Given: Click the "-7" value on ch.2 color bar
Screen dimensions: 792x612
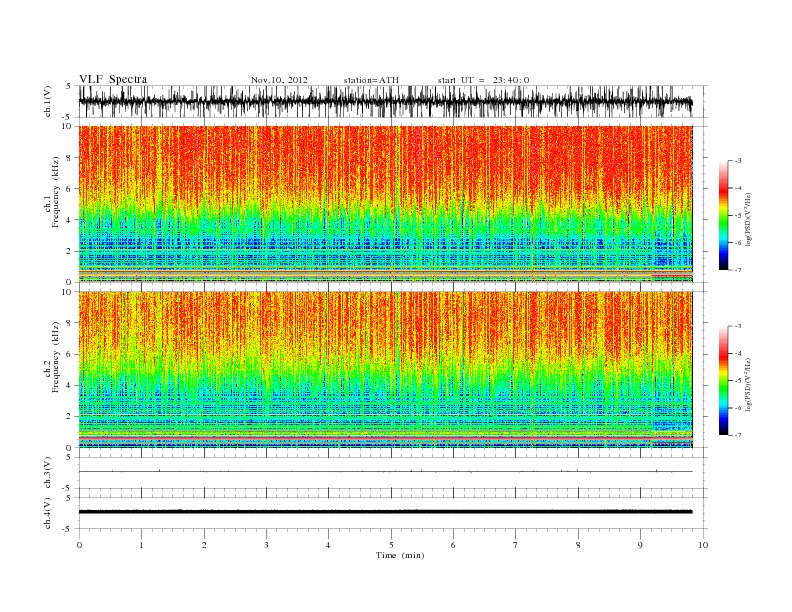Looking at the screenshot, I should (x=738, y=435).
